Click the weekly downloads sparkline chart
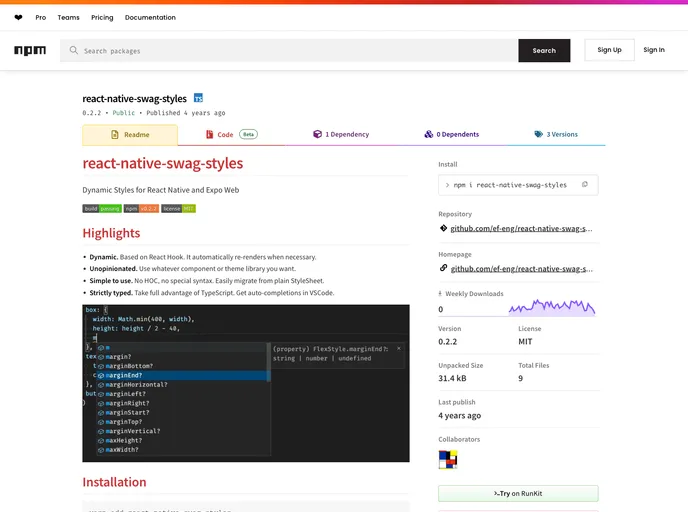Screen dimensions: 688x512 tap(552, 307)
